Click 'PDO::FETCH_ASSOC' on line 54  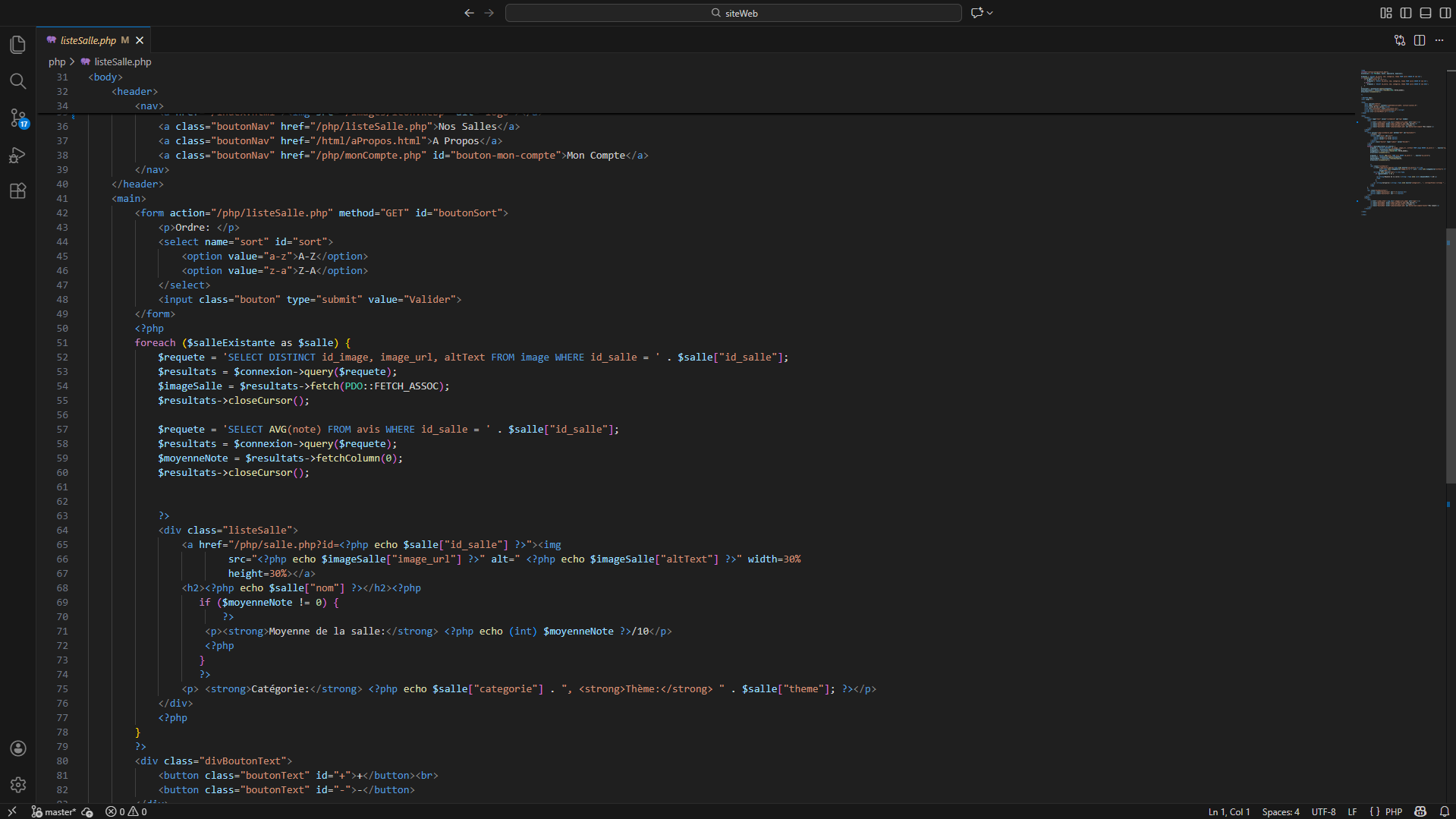point(392,386)
